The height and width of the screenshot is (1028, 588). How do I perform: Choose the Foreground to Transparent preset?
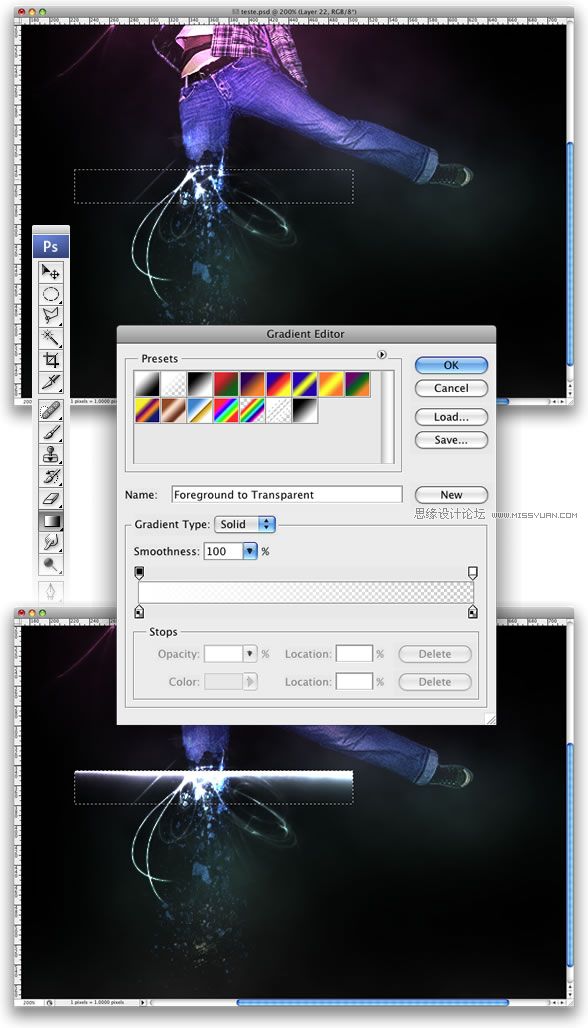coord(173,384)
